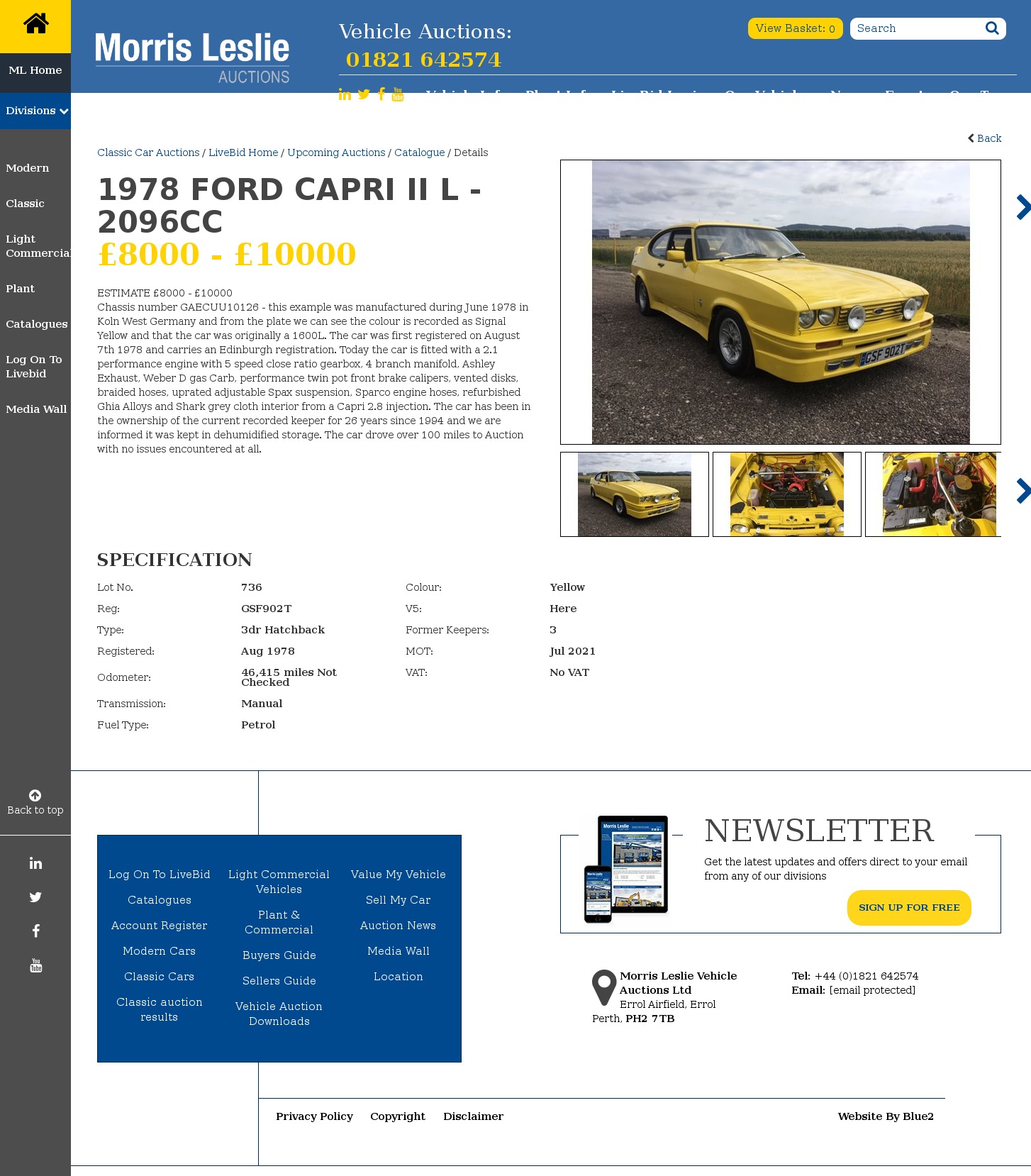Viewport: 1031px width, 1176px height.
Task: Open Disclaimer link
Action: 474,1116
